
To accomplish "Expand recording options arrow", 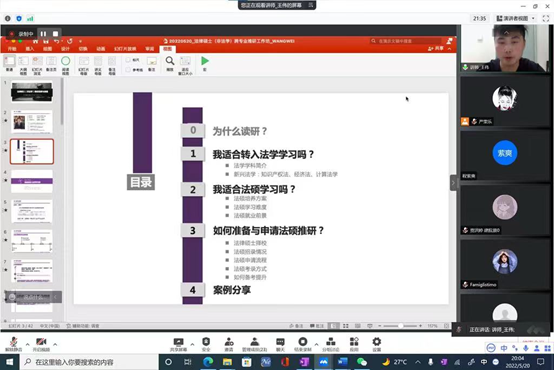I will coord(316,344).
